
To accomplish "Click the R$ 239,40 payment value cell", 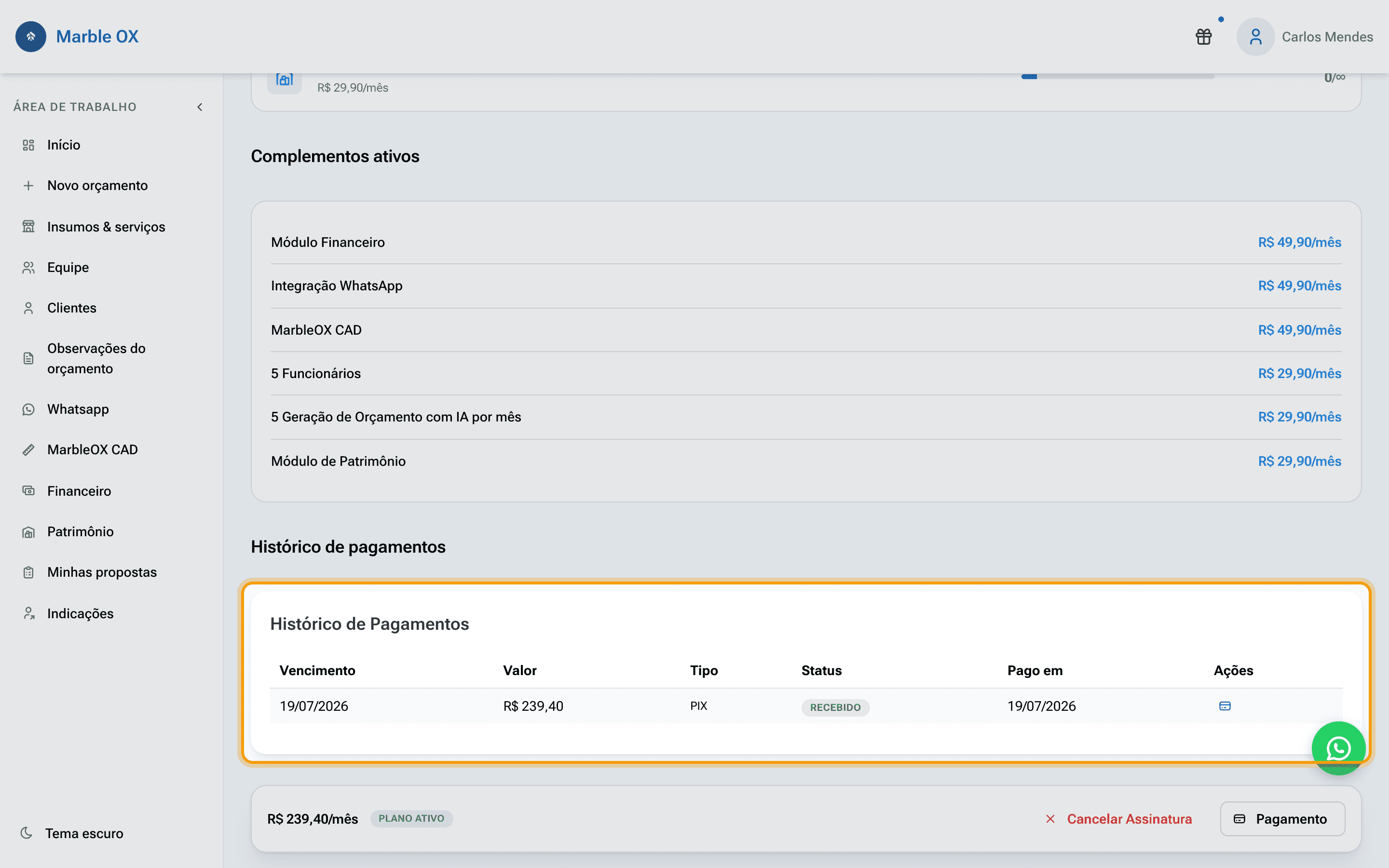I will click(x=533, y=706).
